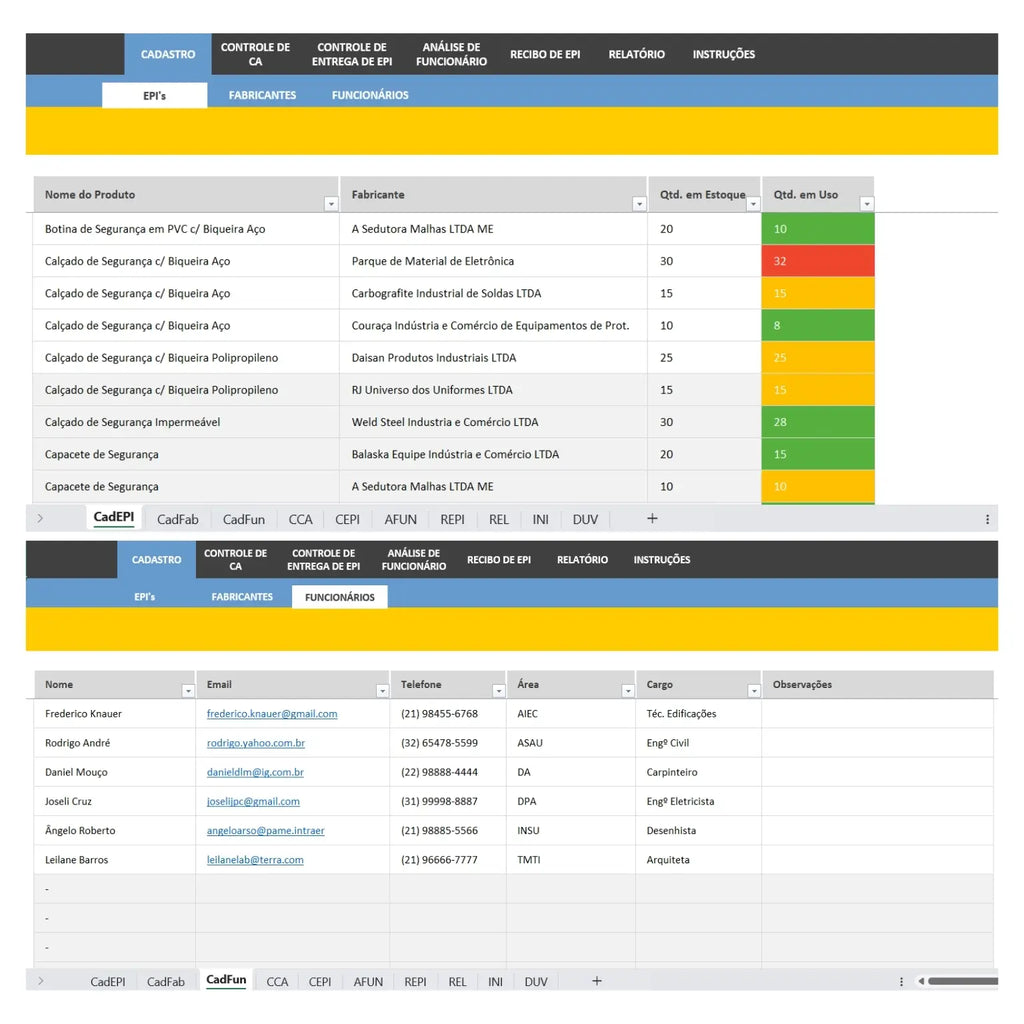Expand Qtd. em Uso filter arrow

pyautogui.click(x=867, y=204)
